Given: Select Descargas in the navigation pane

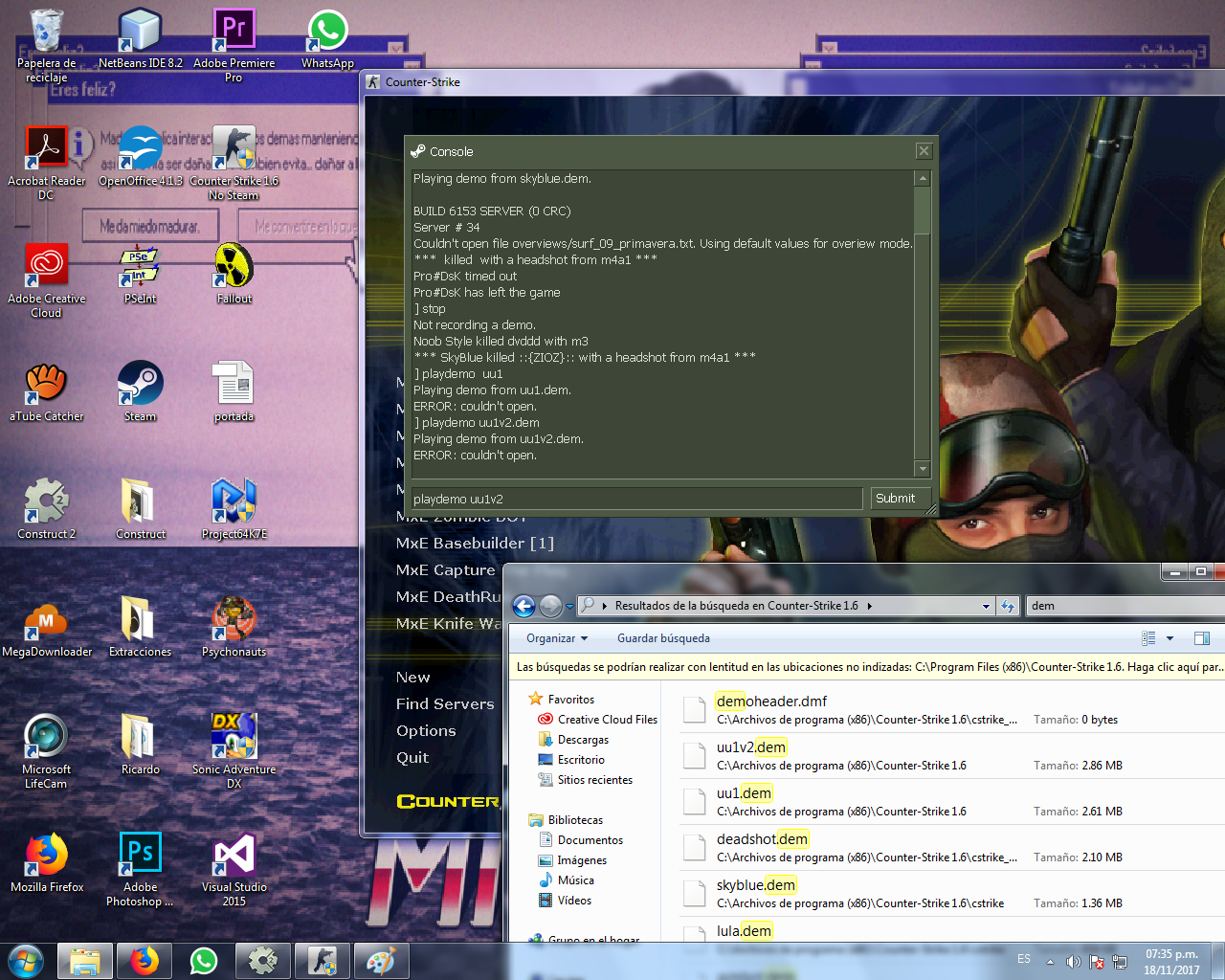Looking at the screenshot, I should click(573, 740).
